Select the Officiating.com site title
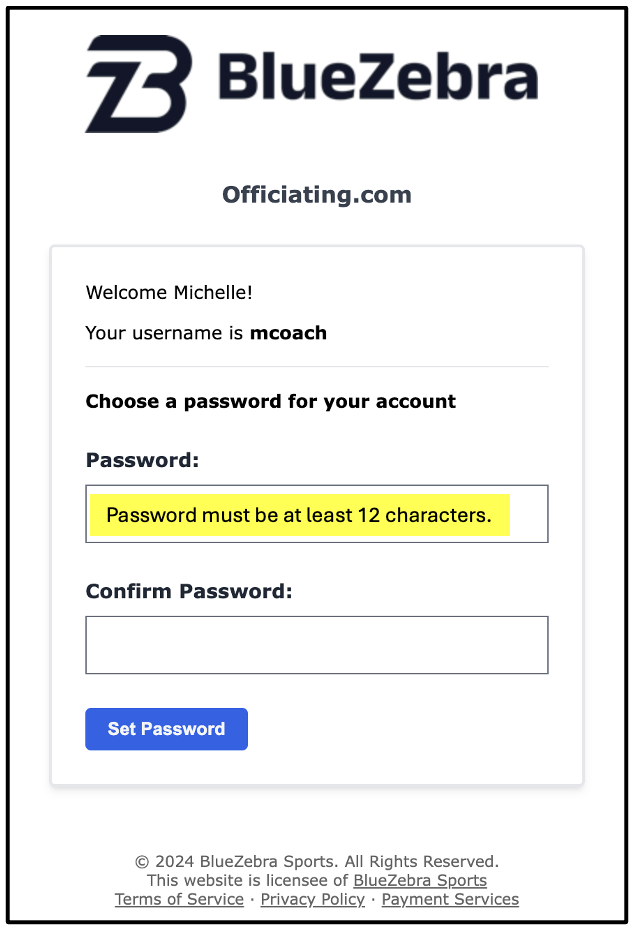 (317, 194)
